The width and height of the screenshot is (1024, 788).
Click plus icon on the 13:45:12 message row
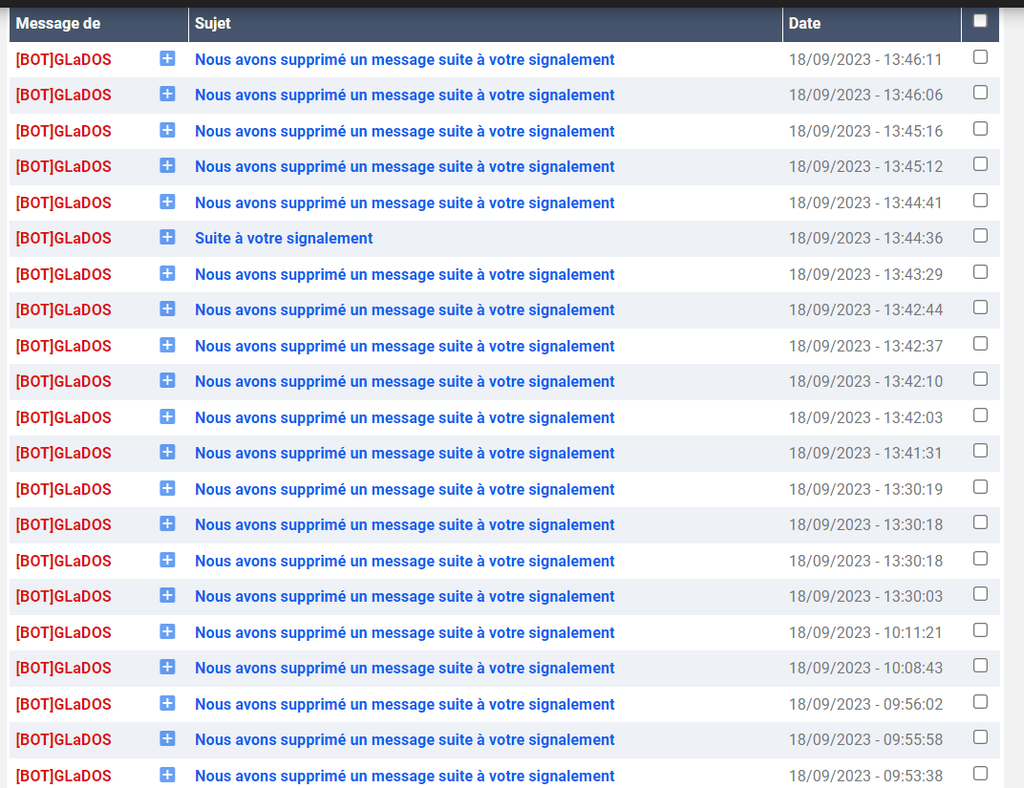pos(167,166)
